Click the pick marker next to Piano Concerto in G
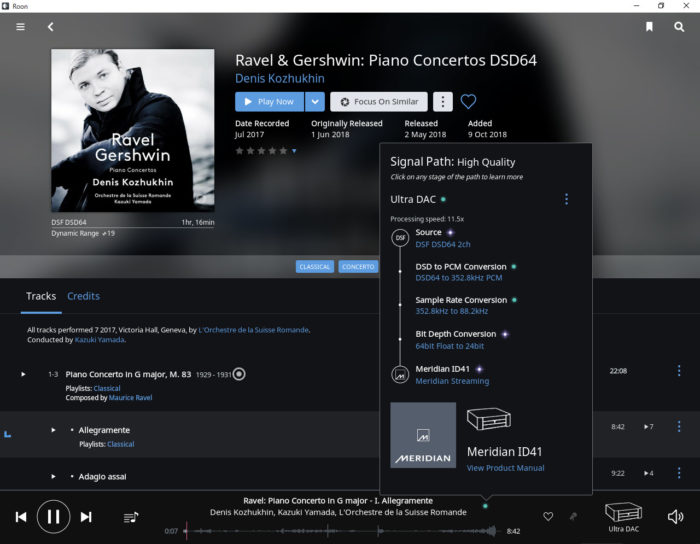The width and height of the screenshot is (700, 544). (x=239, y=374)
